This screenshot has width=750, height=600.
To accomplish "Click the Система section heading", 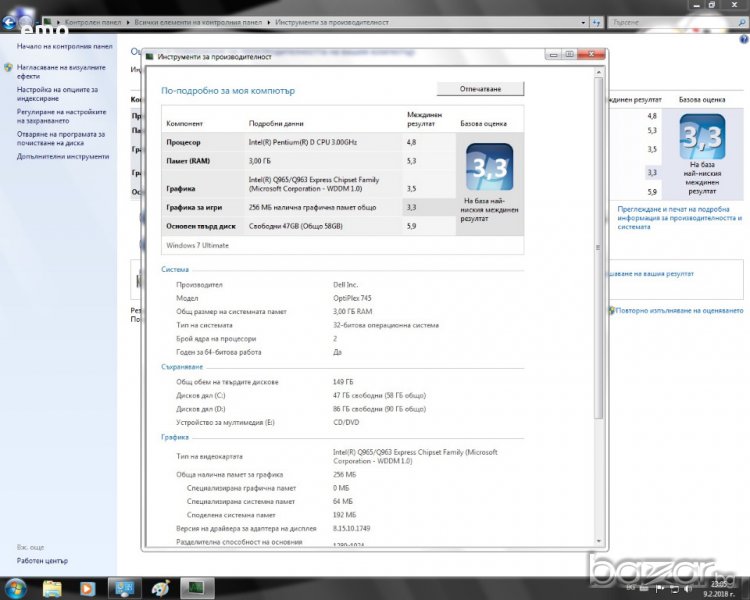I will [175, 269].
